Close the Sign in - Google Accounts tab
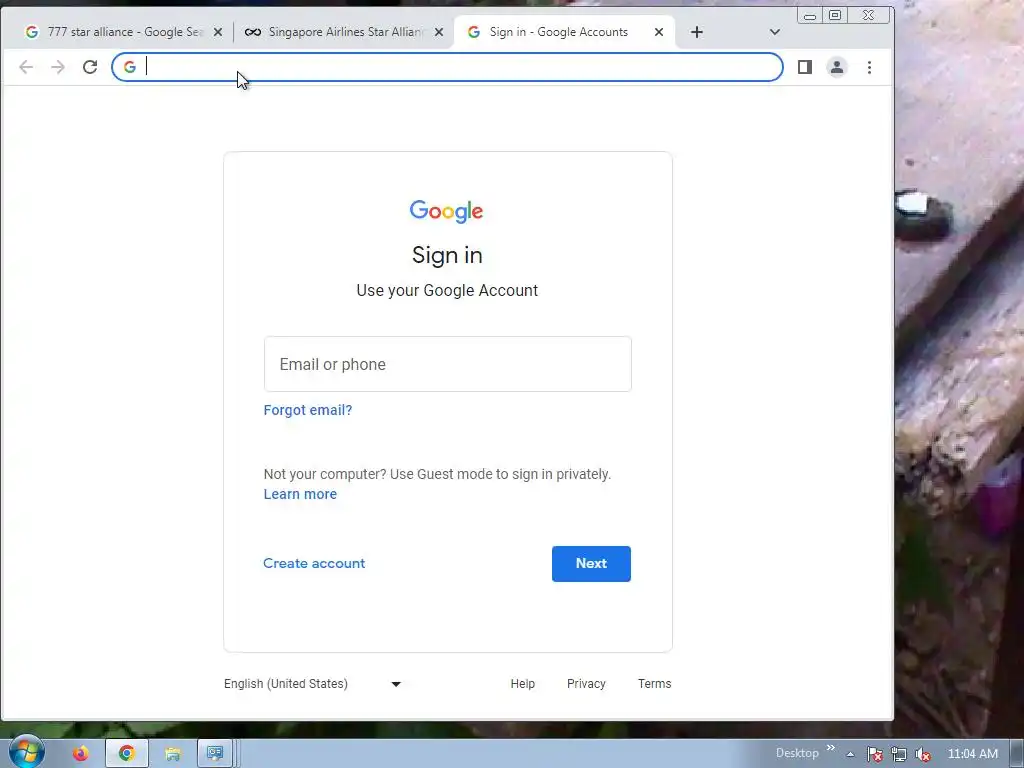This screenshot has width=1024, height=768. point(659,32)
